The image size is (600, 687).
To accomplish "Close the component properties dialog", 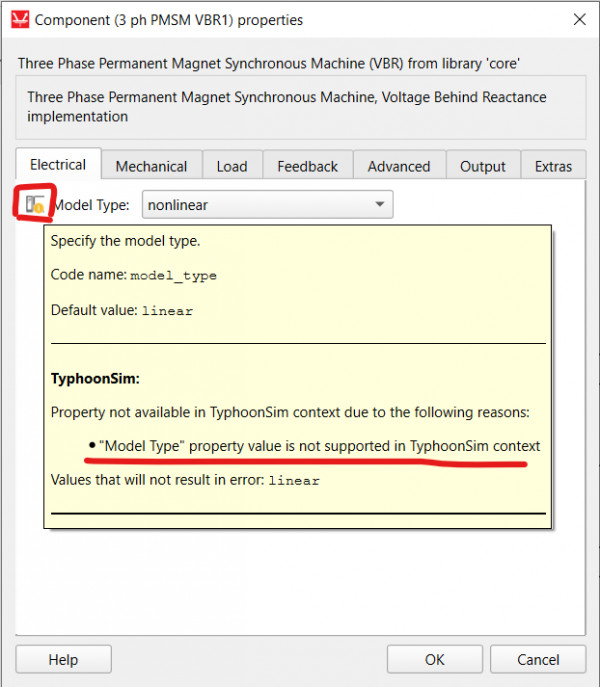I will 579,19.
